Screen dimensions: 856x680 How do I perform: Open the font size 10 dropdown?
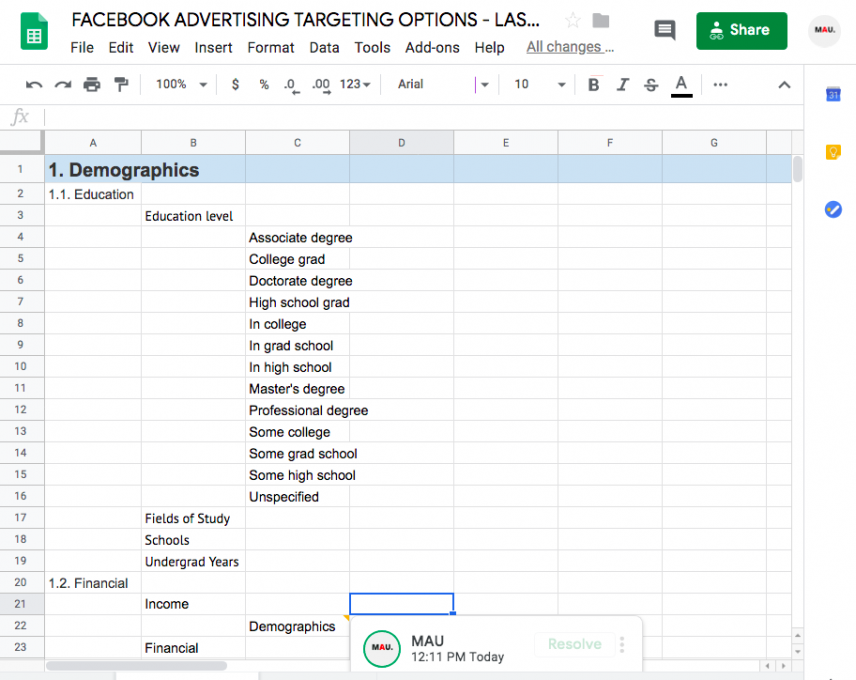539,84
